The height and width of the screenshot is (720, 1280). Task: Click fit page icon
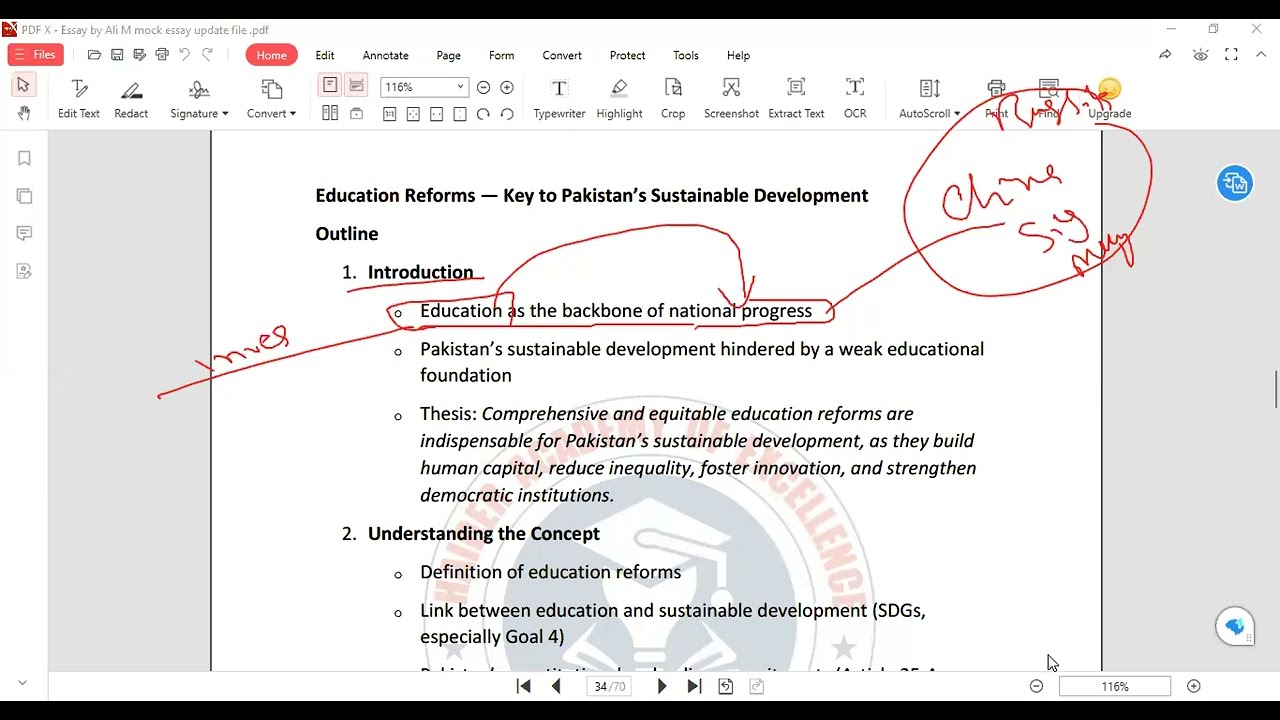(413, 114)
